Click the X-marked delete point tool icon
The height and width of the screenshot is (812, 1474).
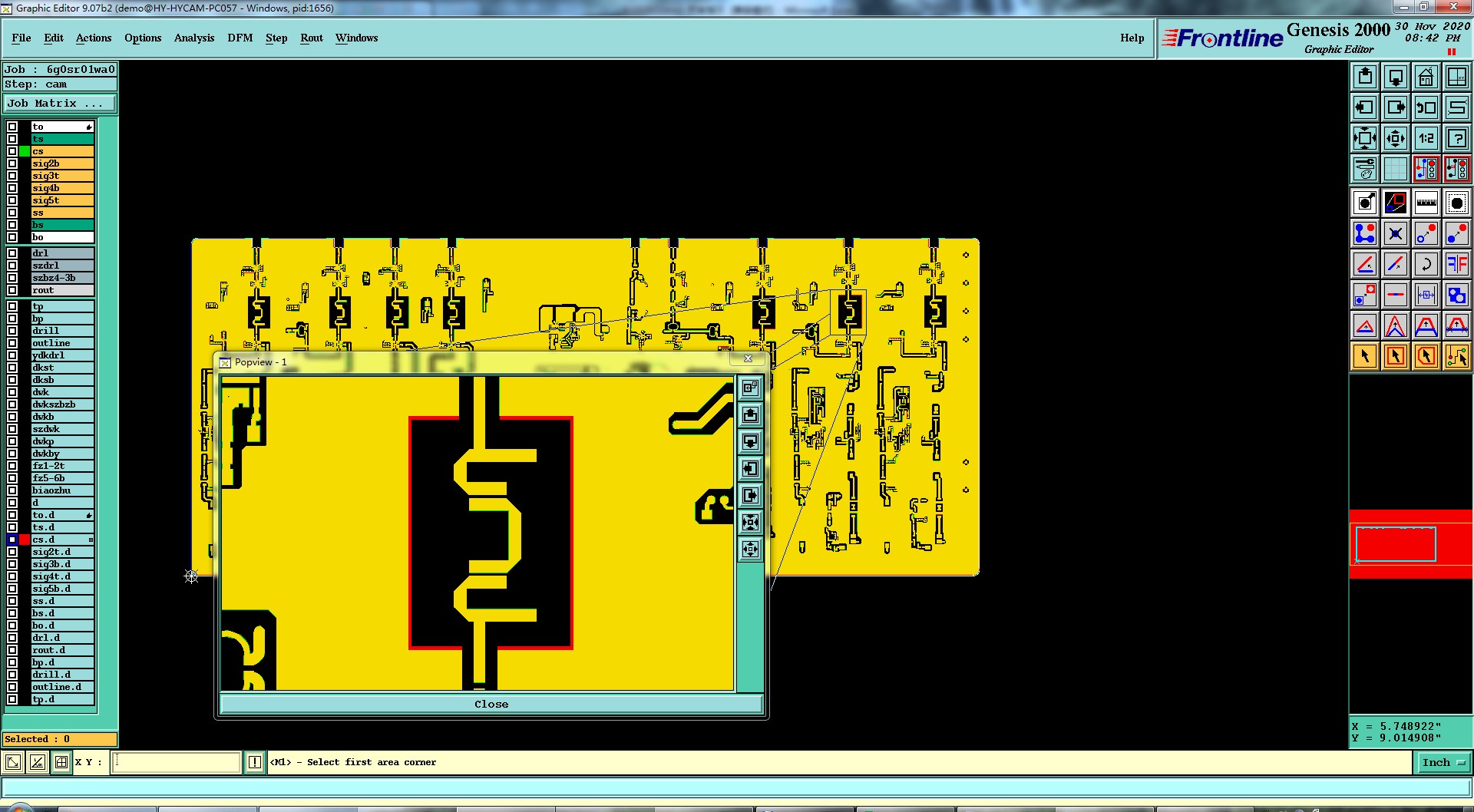pyautogui.click(x=1396, y=233)
